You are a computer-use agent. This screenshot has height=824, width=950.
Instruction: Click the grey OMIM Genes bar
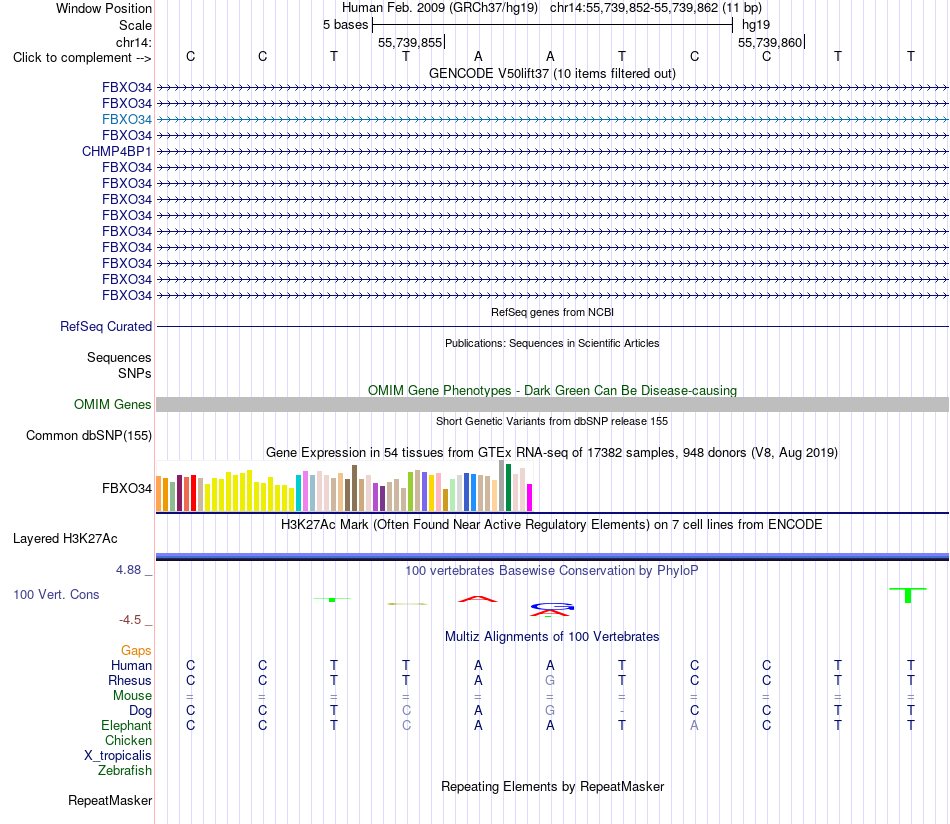[x=552, y=405]
